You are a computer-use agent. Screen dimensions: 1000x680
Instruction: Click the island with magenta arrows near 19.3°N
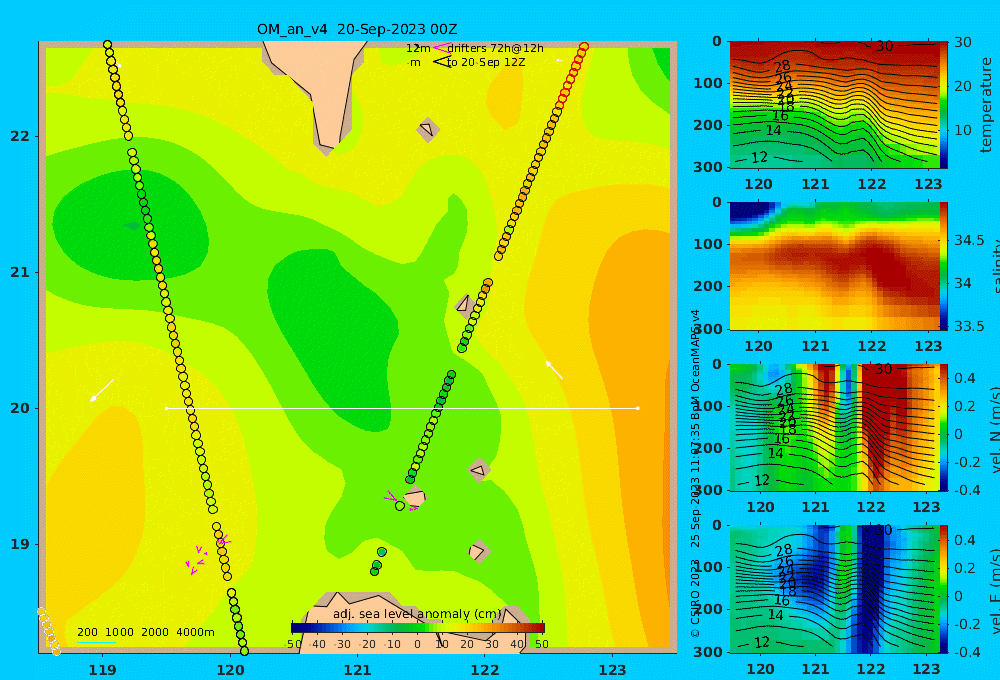click(x=415, y=496)
